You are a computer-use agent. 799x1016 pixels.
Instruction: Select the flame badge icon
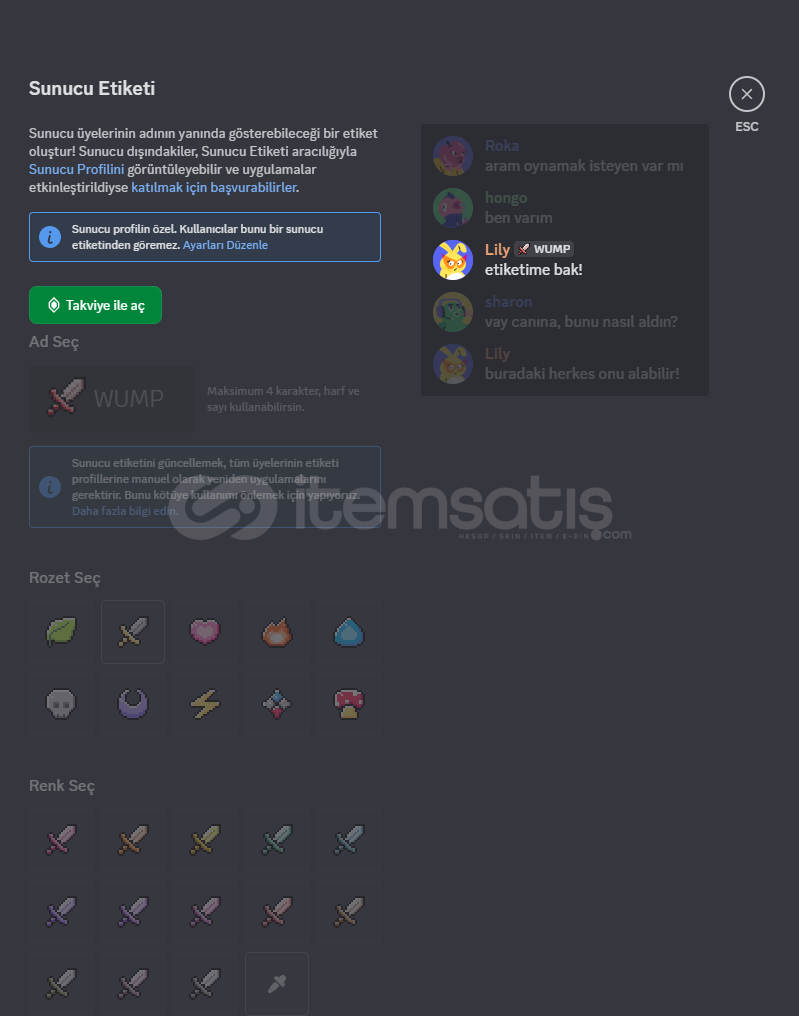click(x=277, y=632)
